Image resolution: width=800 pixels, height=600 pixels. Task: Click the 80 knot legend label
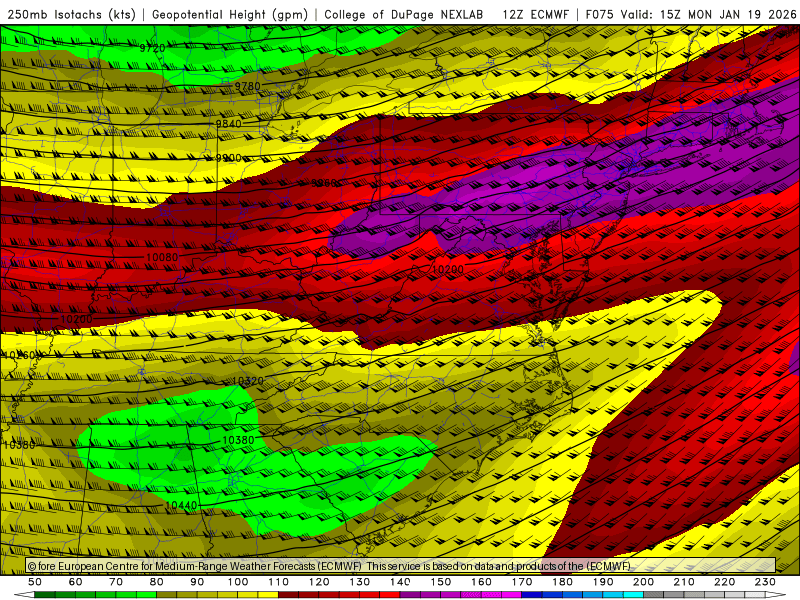point(156,582)
